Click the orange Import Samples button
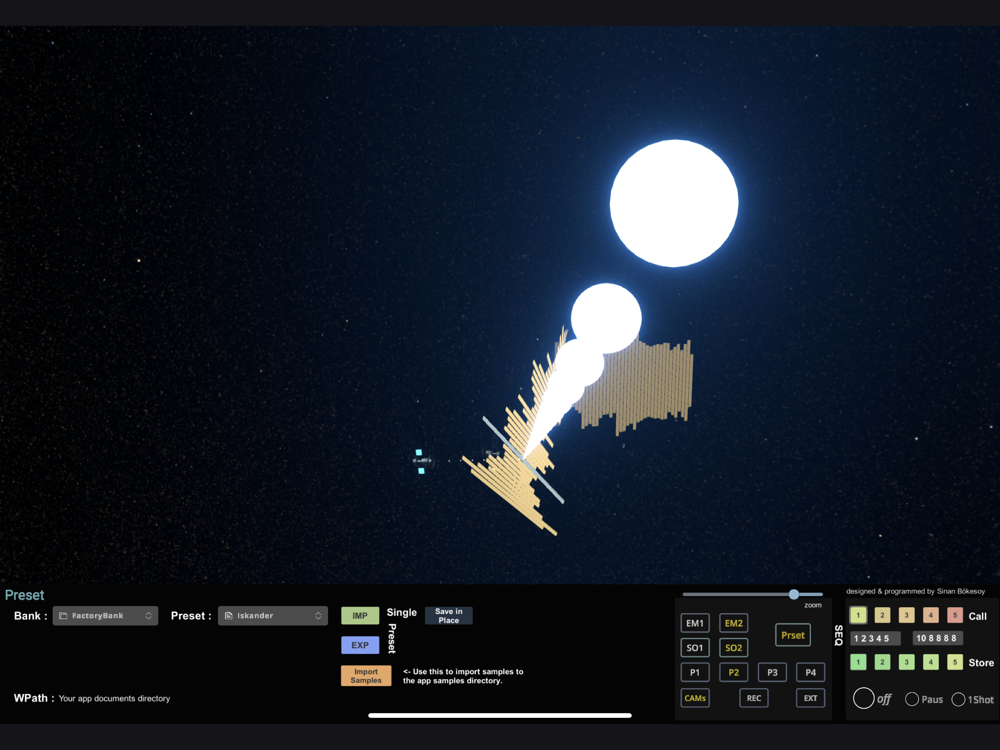Screen dimensions: 1000x750 click(x=366, y=676)
